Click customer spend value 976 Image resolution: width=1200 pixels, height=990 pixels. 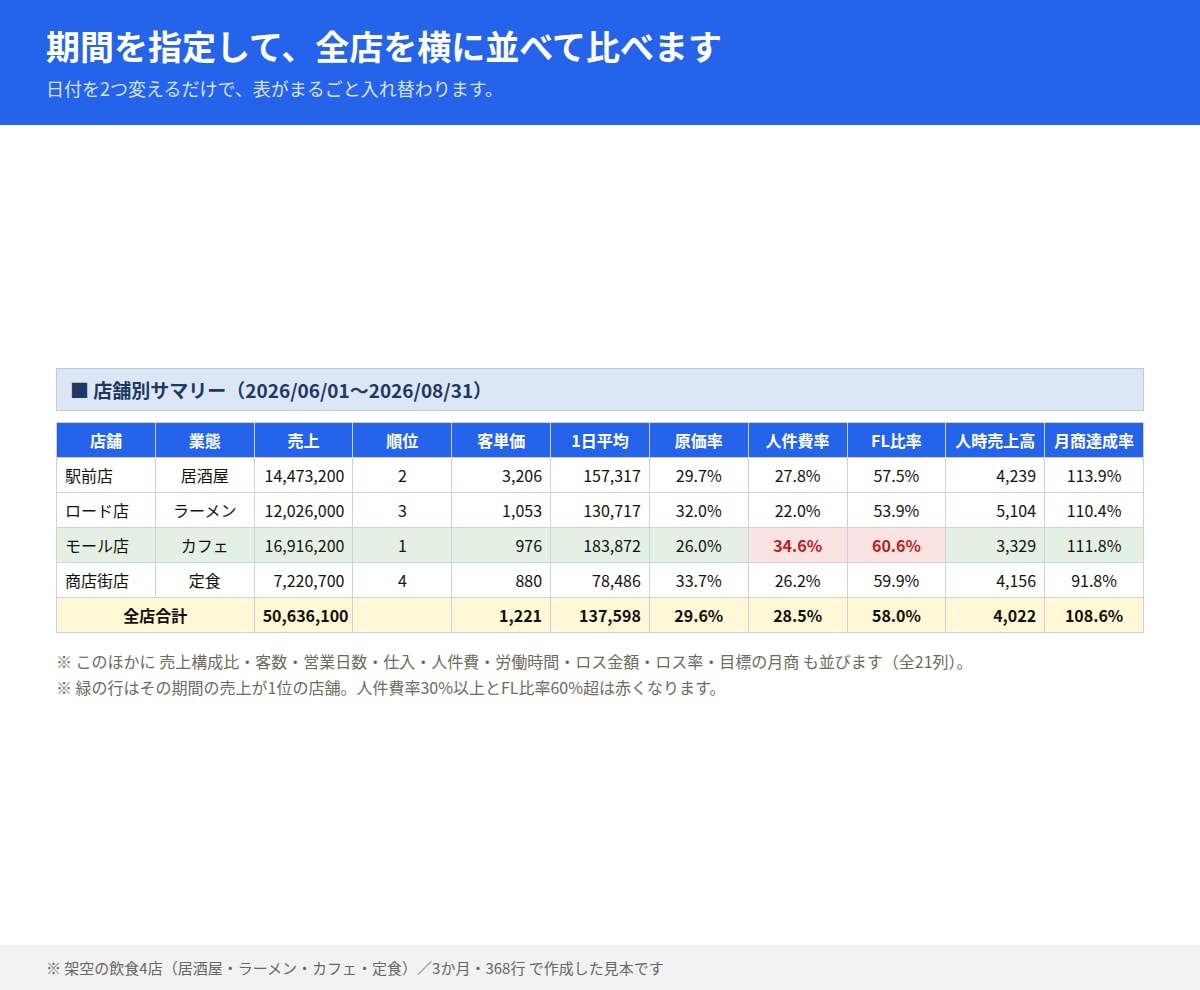[501, 546]
